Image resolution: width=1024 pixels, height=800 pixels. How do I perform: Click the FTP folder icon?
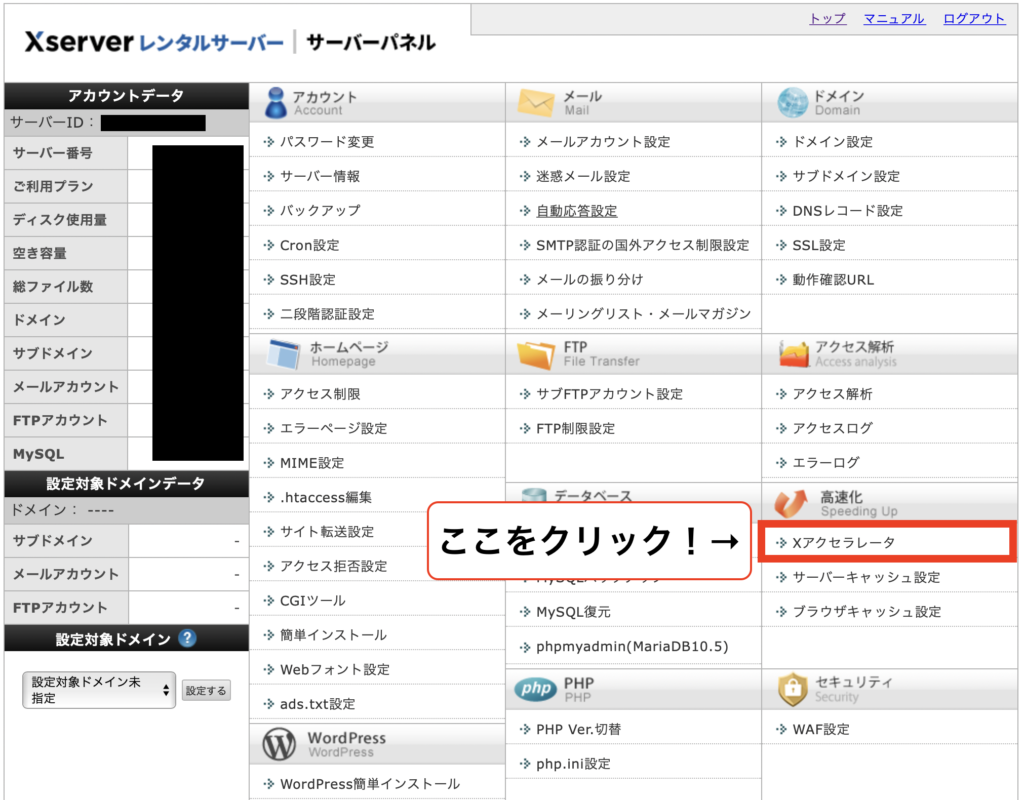coord(536,354)
